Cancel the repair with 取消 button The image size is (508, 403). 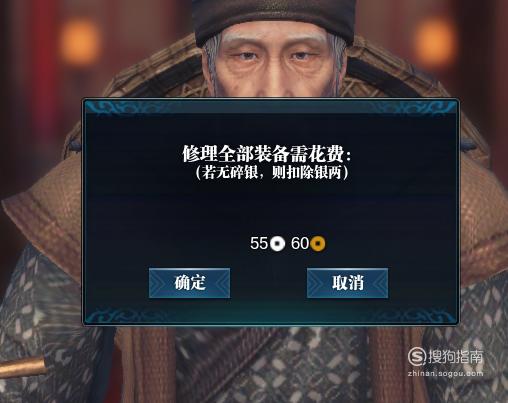click(347, 283)
